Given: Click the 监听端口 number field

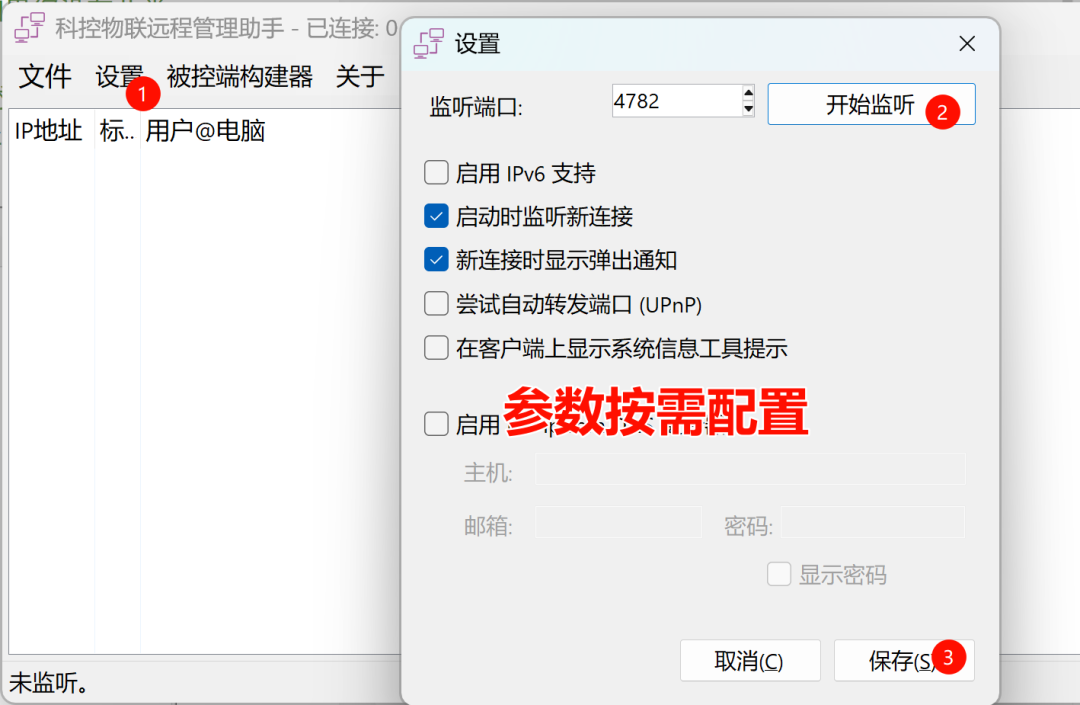Looking at the screenshot, I should 676,101.
